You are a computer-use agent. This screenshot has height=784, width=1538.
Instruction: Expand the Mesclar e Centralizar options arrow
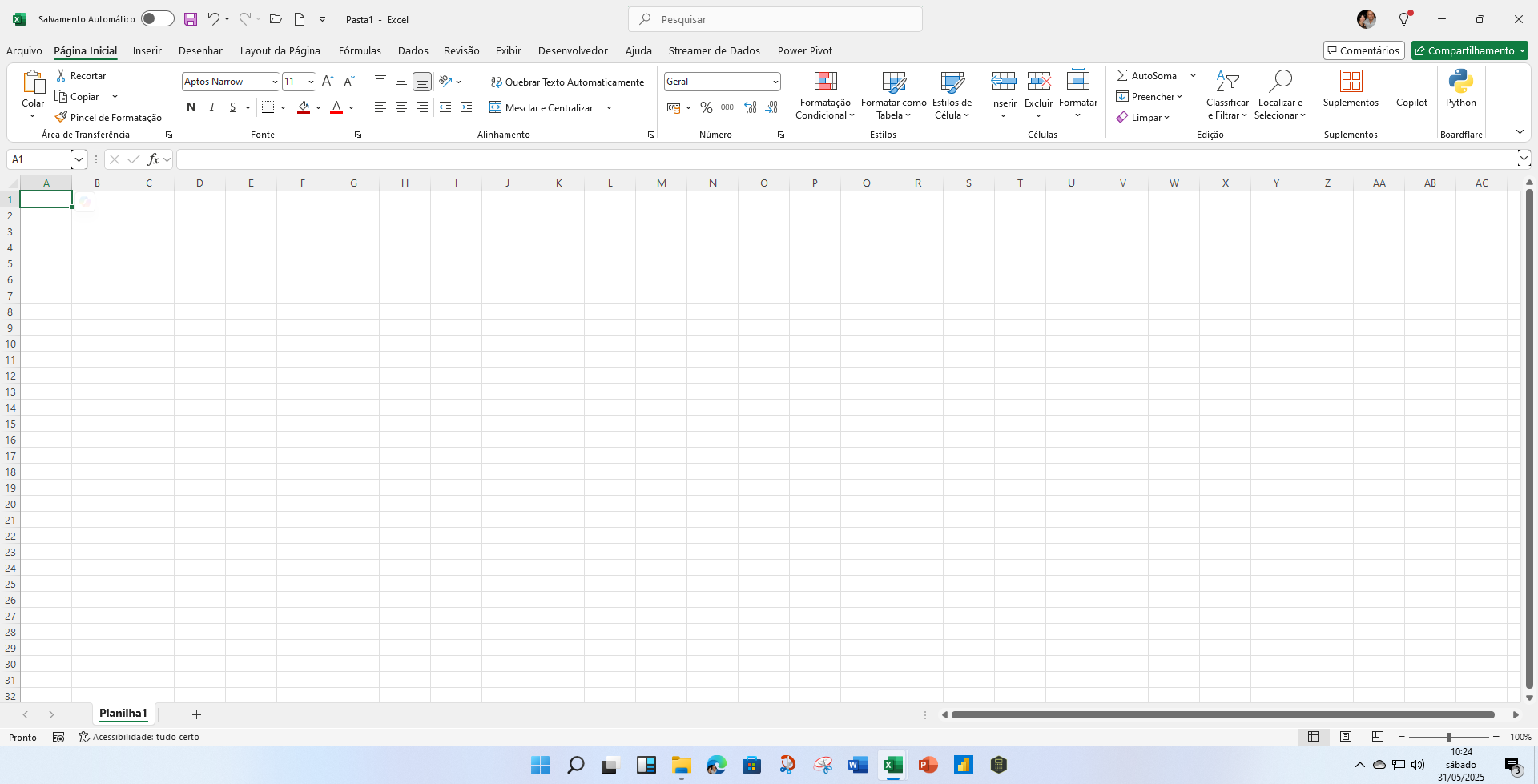(609, 108)
